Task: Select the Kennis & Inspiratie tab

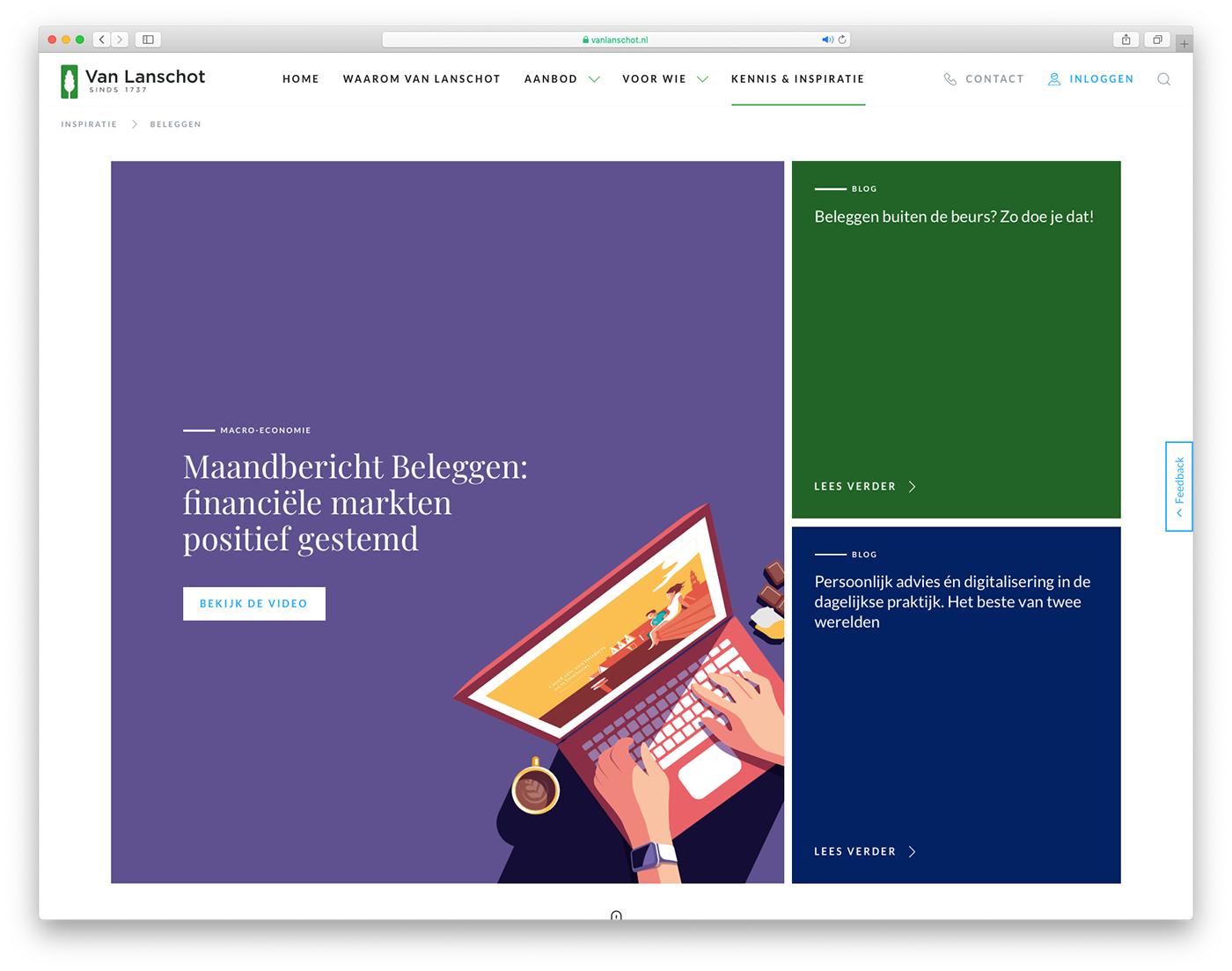Action: click(797, 79)
